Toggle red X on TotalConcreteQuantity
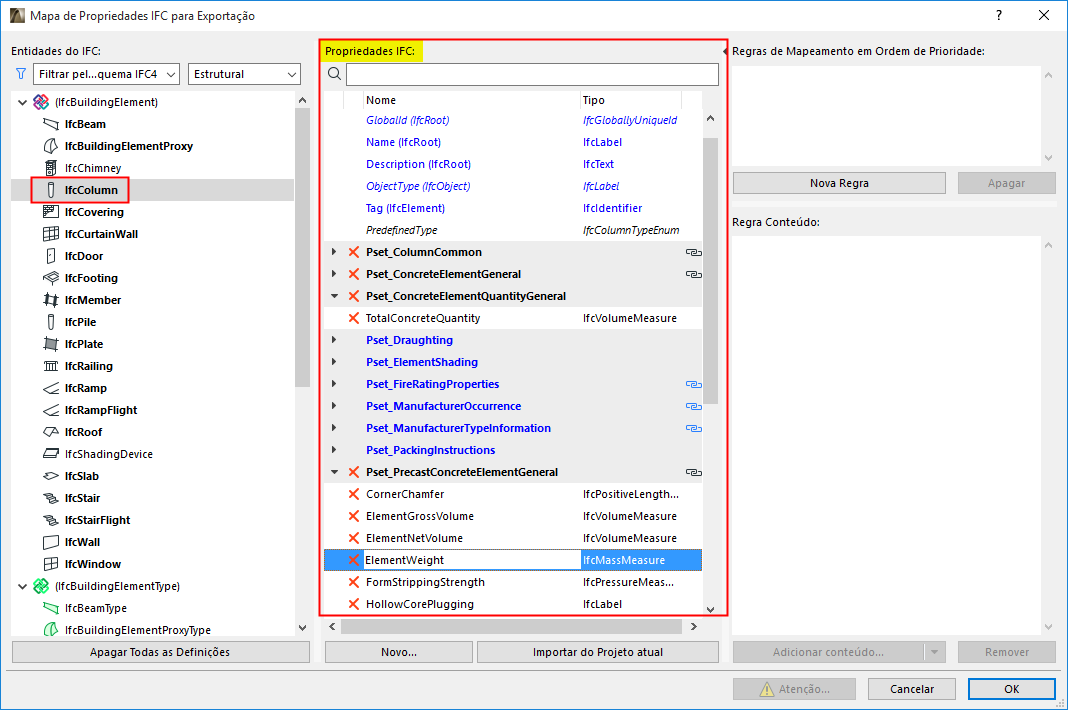 tap(354, 318)
